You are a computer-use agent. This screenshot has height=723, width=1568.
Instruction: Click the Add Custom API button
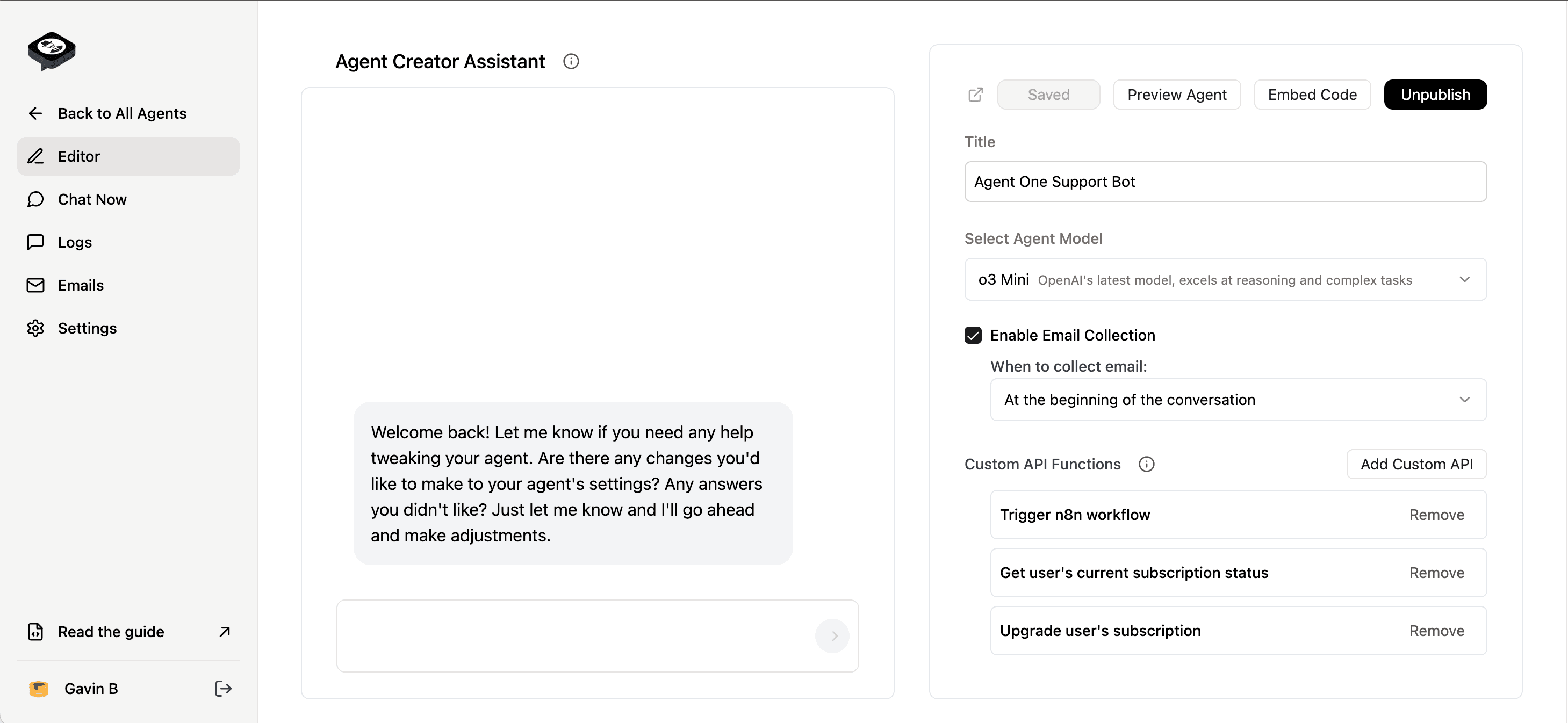1417,464
